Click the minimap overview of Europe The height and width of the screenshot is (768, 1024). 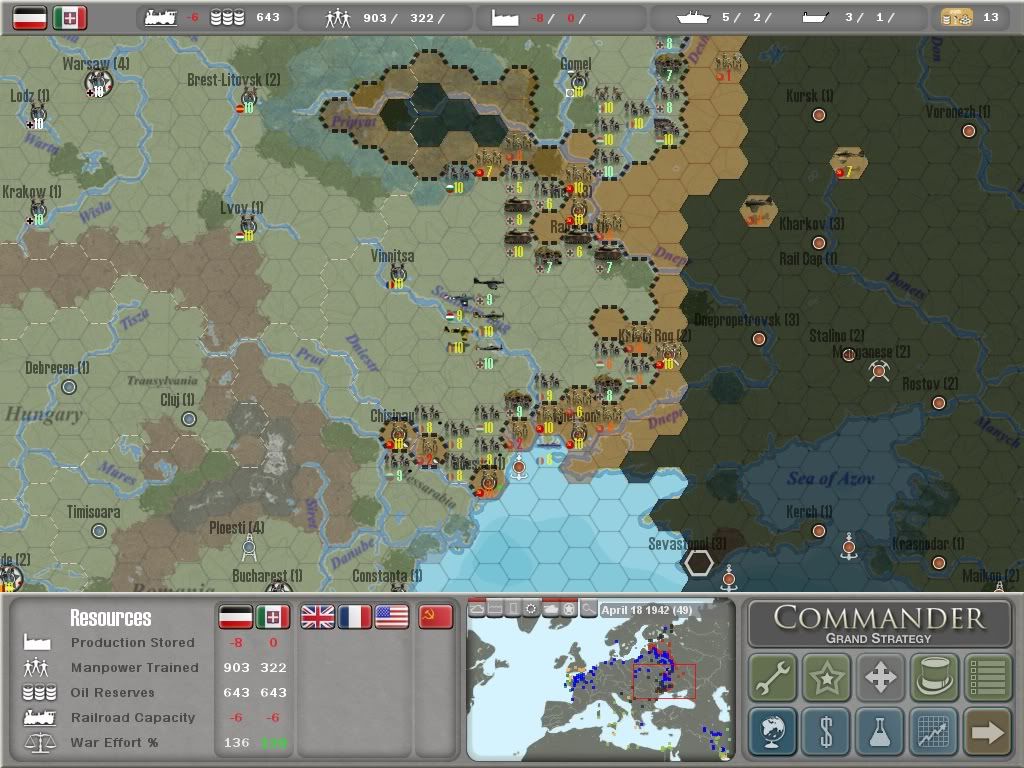pyautogui.click(x=601, y=679)
